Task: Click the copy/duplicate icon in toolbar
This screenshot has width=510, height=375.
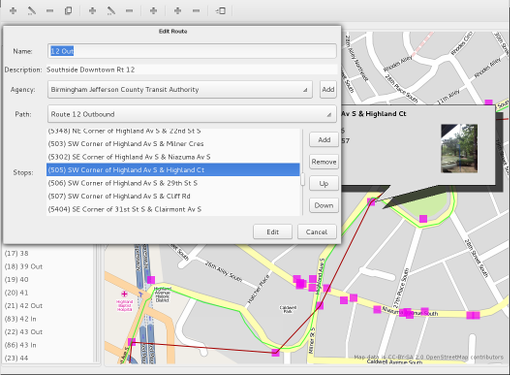Action: point(68,11)
